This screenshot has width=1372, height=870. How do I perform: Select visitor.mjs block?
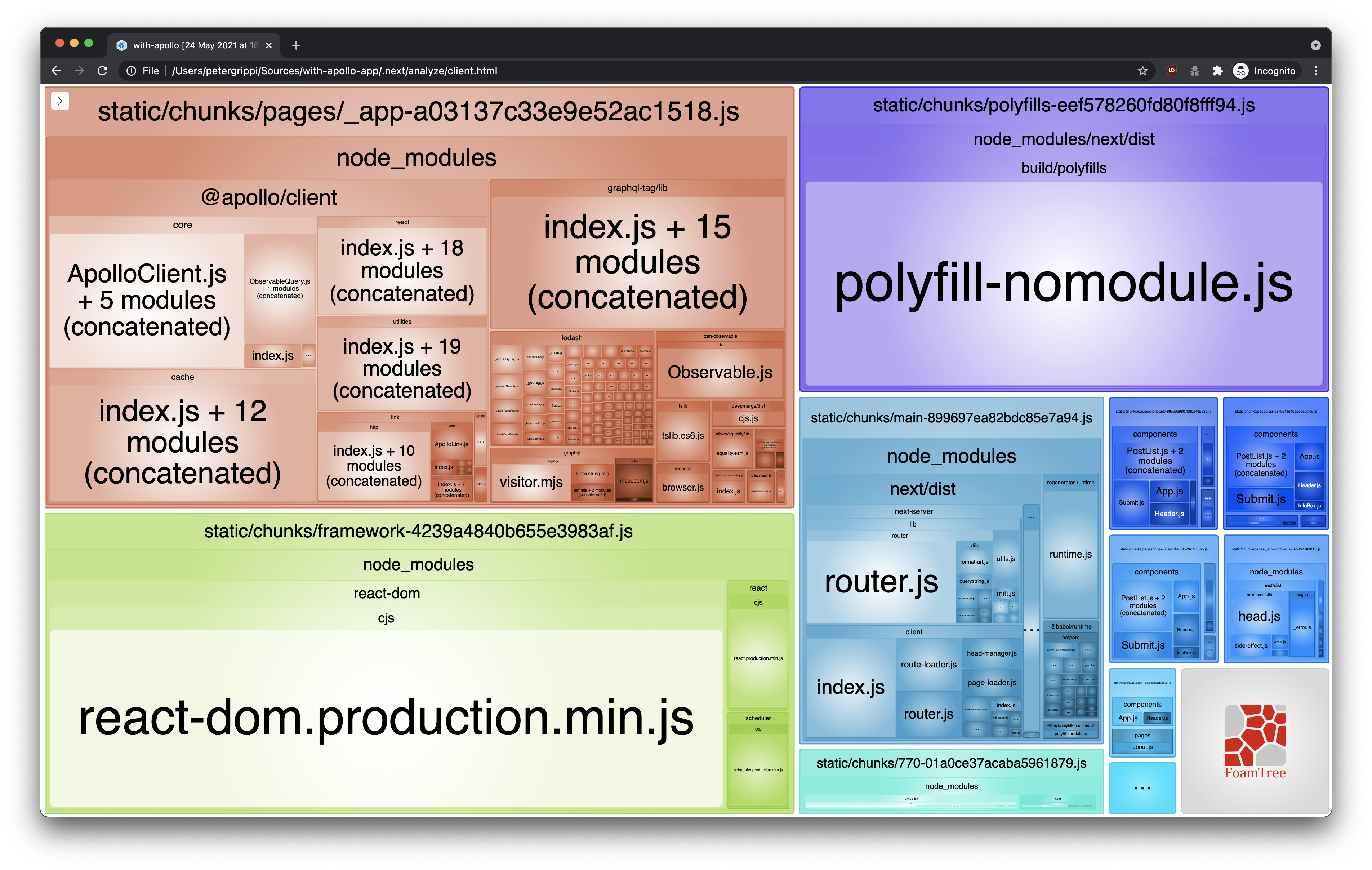[531, 482]
